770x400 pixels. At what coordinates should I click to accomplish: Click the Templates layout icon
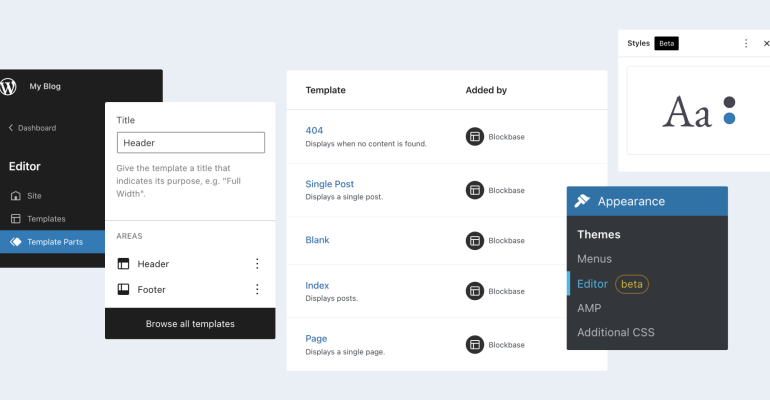pos(15,219)
